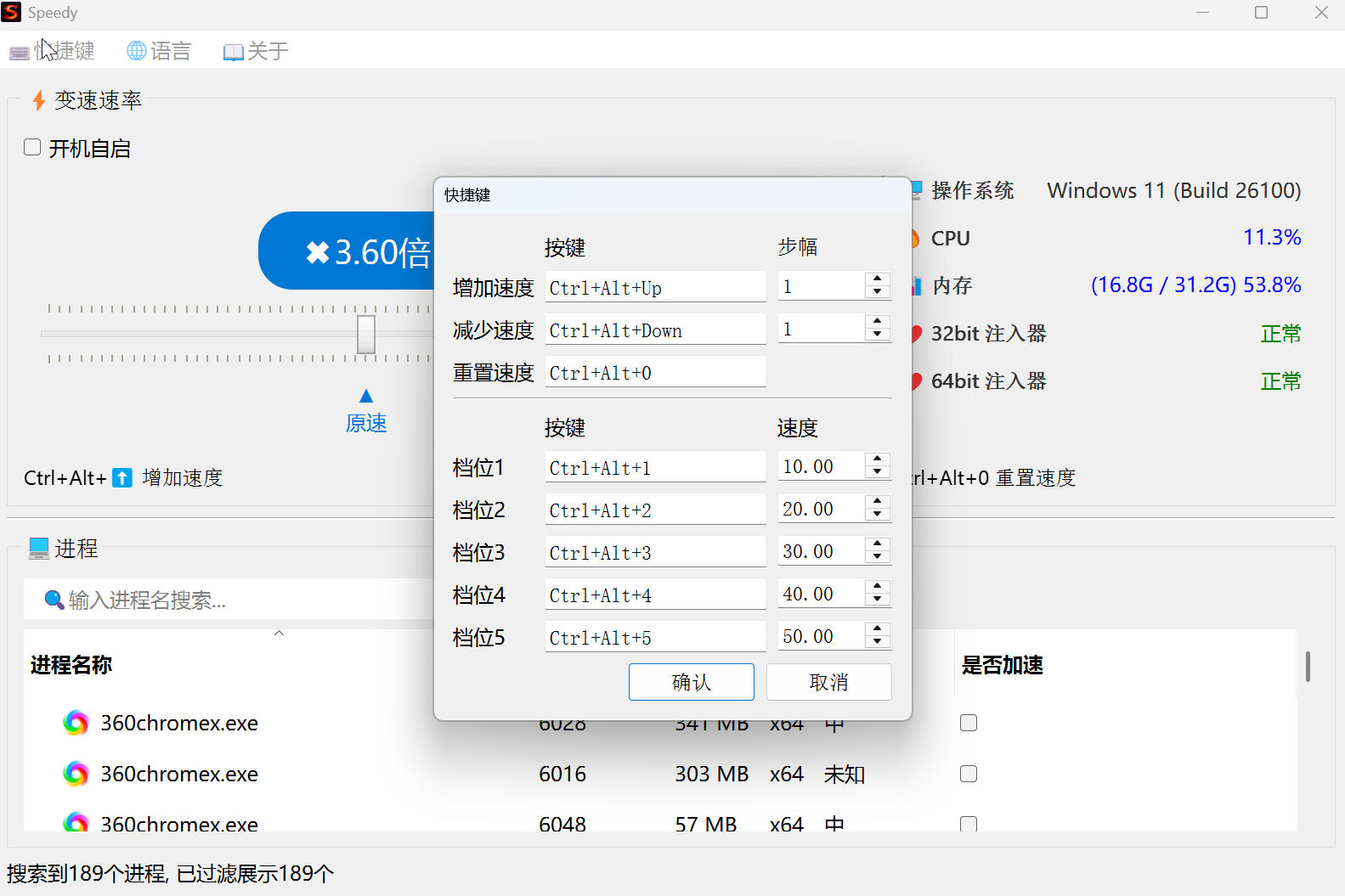1345x896 pixels.
Task: Click the speed slider handle
Action: pos(366,334)
